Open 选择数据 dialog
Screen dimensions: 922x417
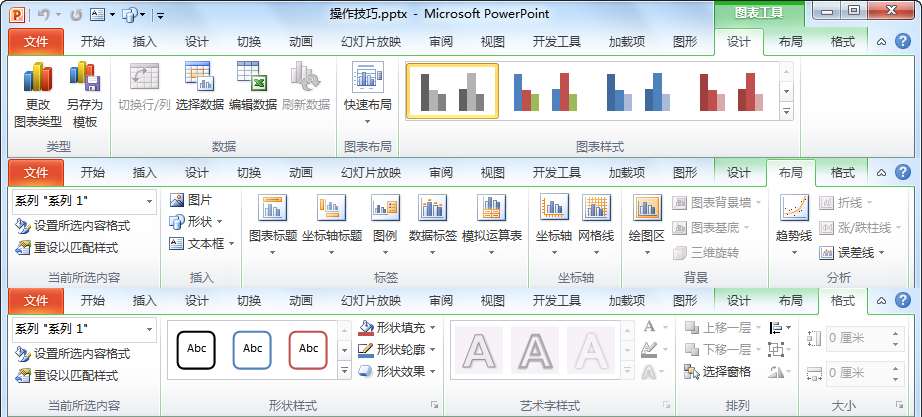click(199, 87)
